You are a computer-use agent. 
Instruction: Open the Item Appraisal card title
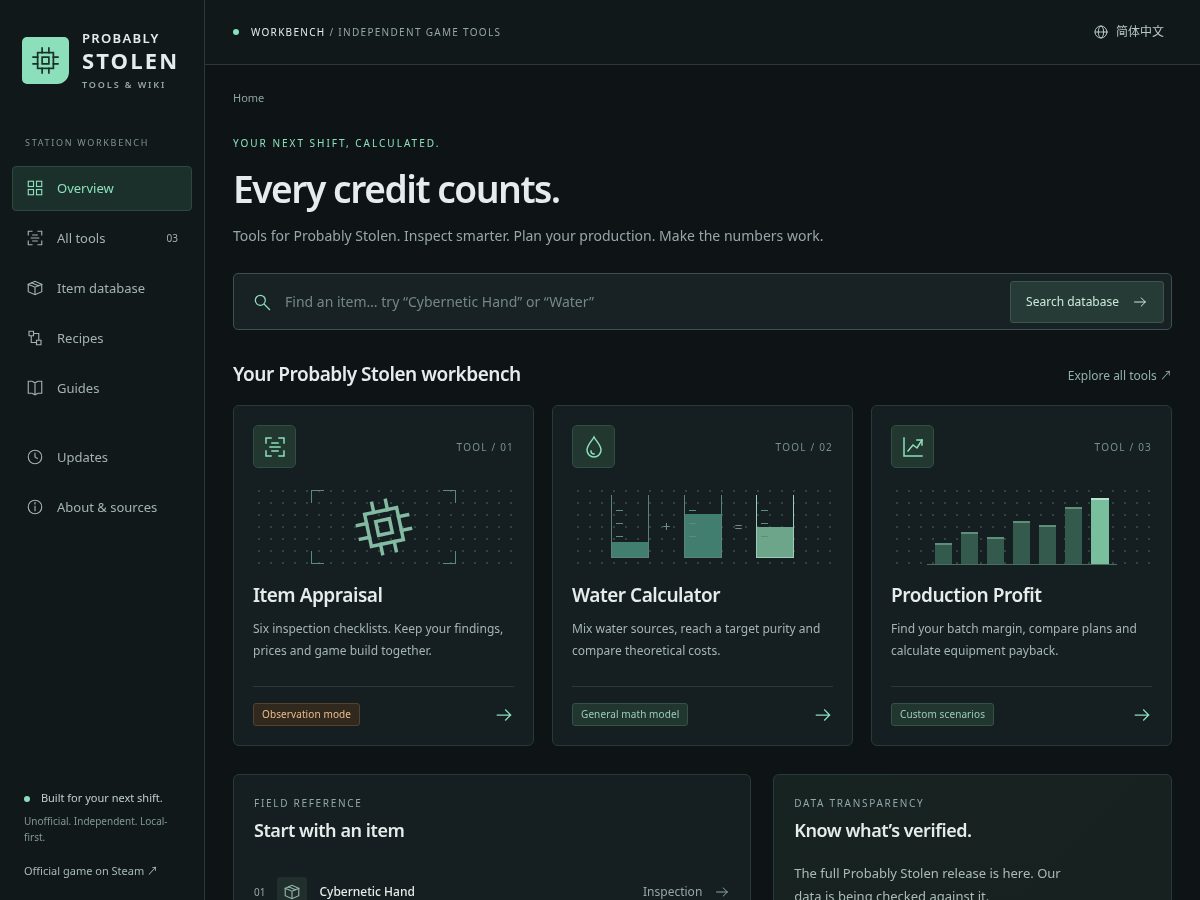pos(317,595)
